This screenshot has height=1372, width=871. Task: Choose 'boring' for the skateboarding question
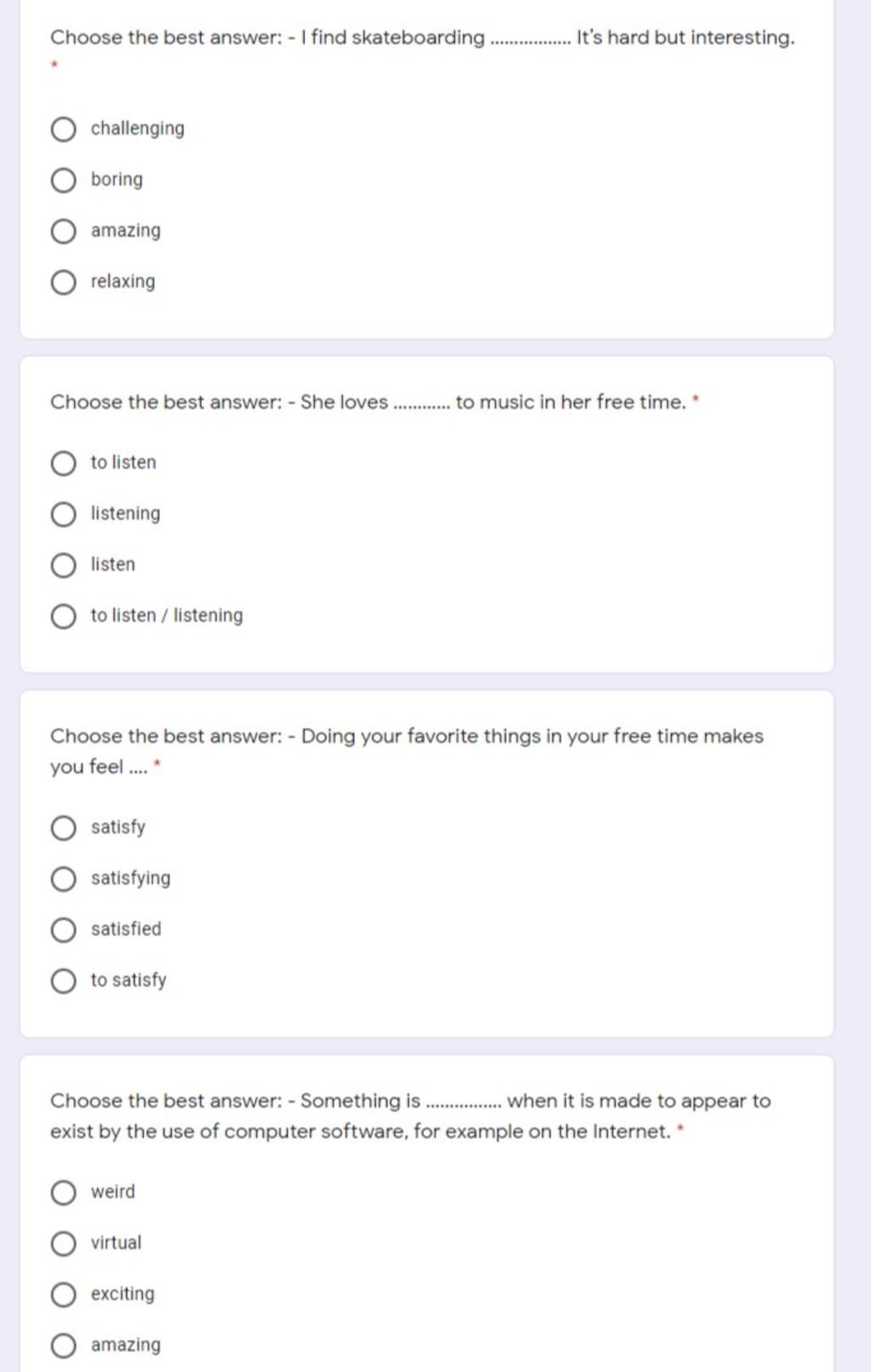(64, 180)
